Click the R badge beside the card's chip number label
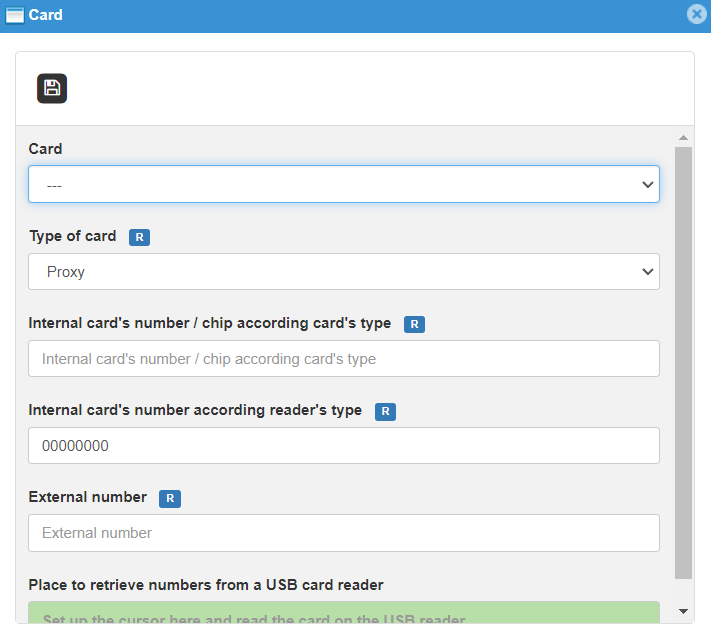The image size is (711, 634). (x=414, y=325)
